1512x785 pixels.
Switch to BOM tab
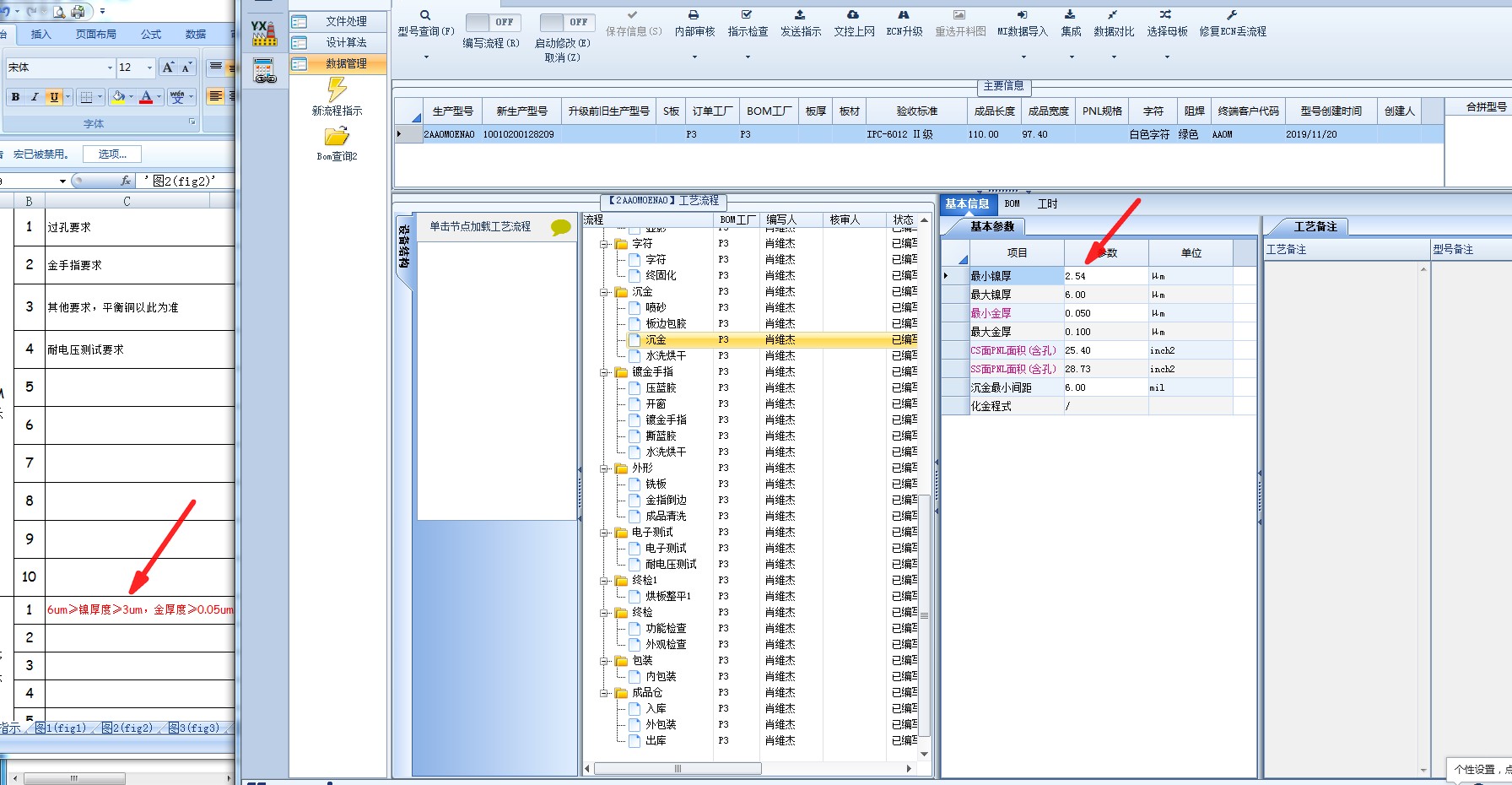[1012, 203]
